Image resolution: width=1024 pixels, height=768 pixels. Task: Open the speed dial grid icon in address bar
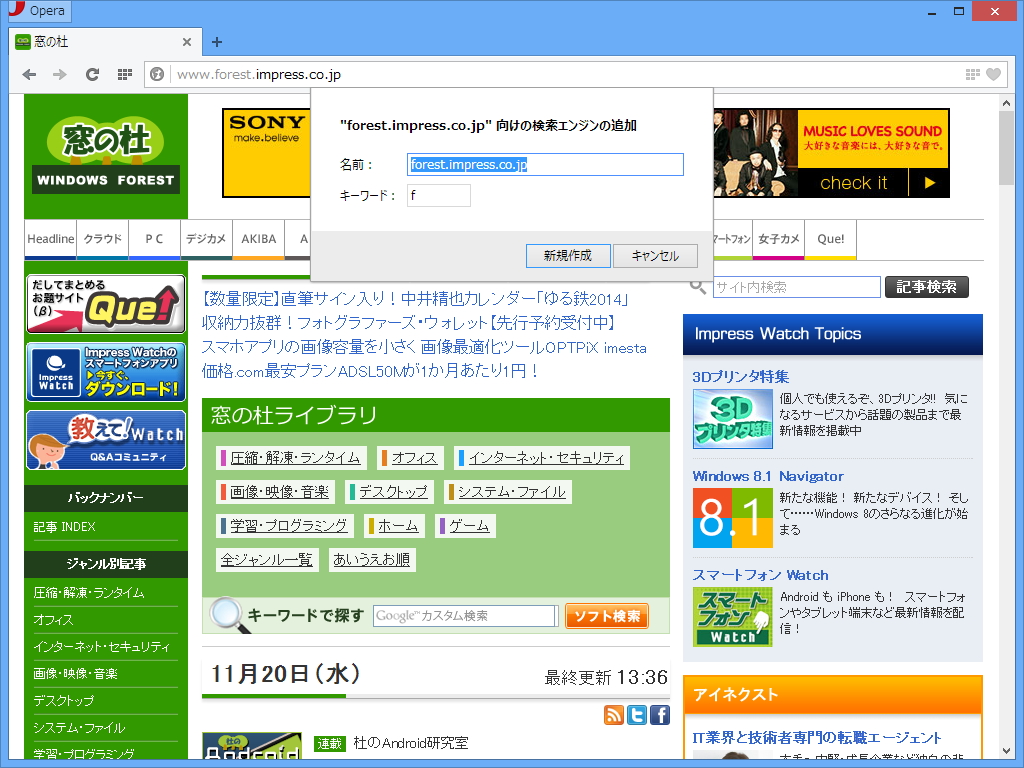tap(971, 74)
